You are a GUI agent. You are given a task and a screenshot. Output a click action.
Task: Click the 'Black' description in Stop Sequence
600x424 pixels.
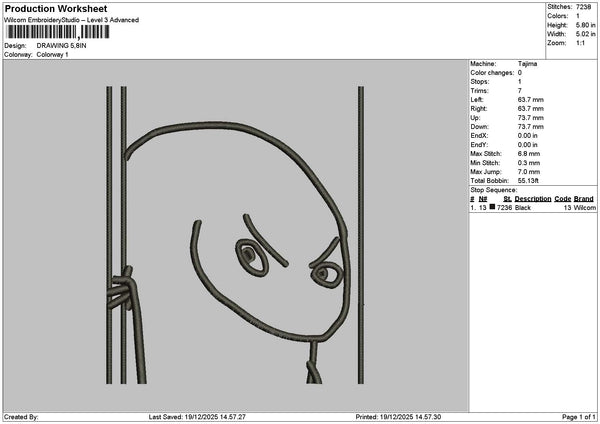coord(523,208)
